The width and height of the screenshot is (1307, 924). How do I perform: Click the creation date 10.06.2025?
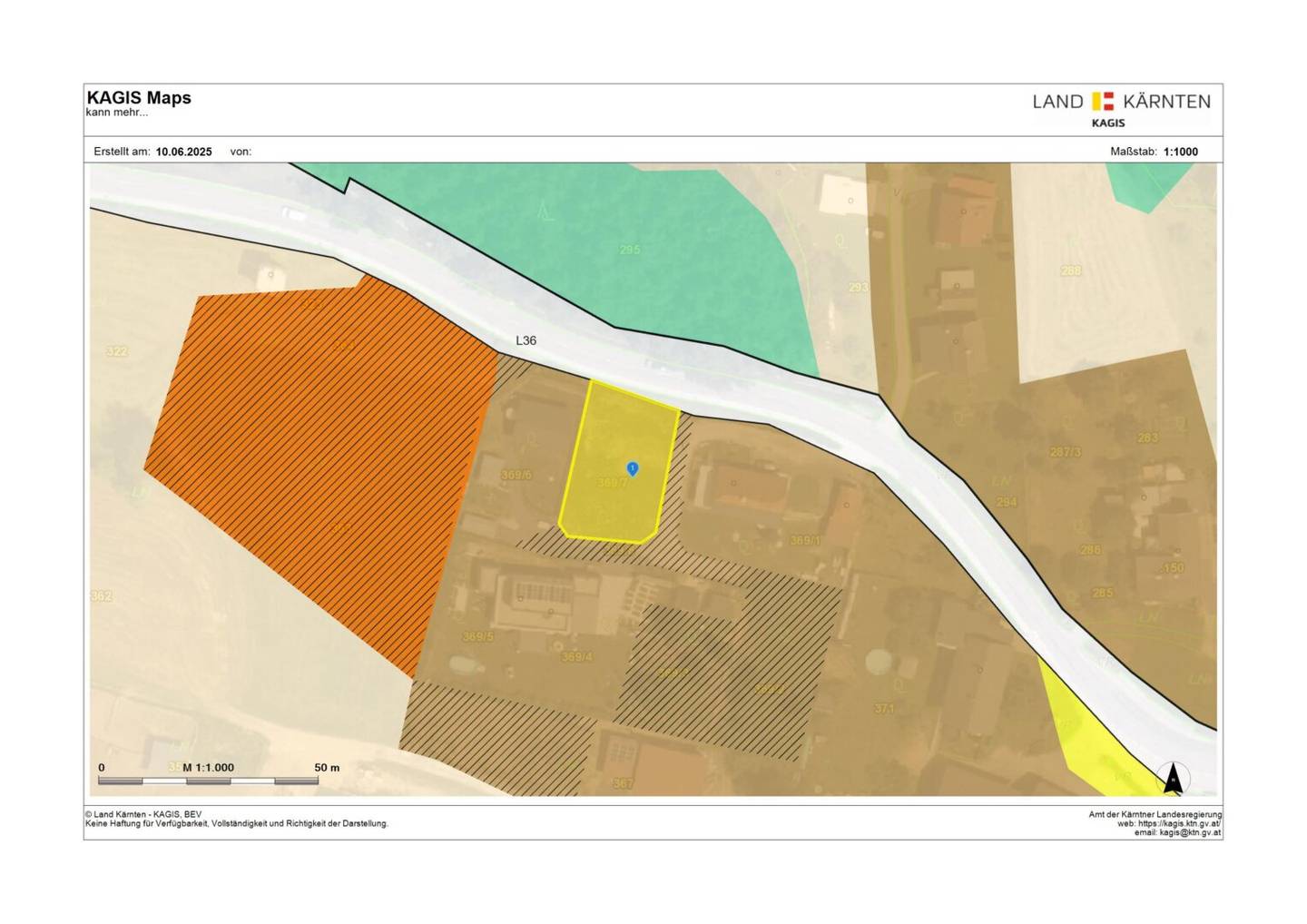pyautogui.click(x=183, y=152)
